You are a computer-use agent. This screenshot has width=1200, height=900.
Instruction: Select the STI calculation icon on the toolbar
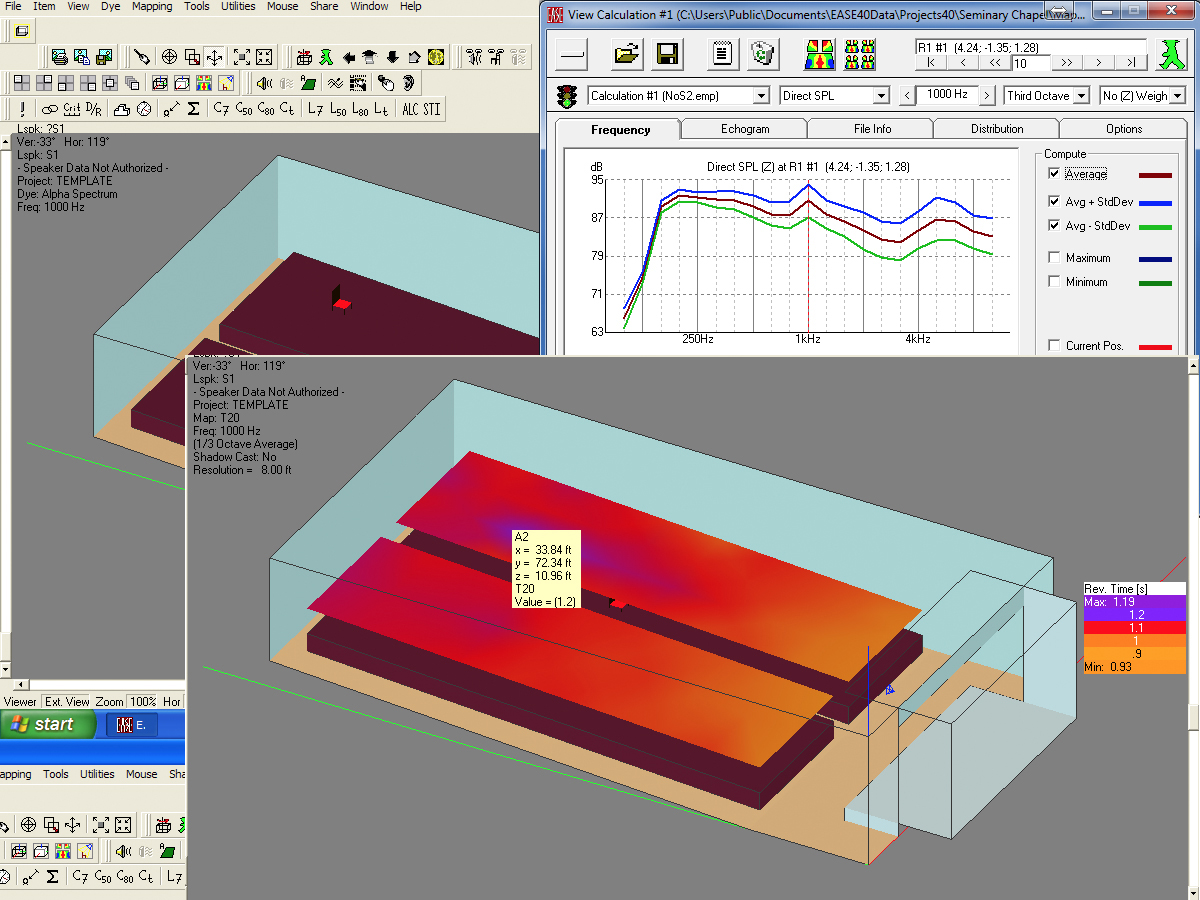tap(432, 108)
